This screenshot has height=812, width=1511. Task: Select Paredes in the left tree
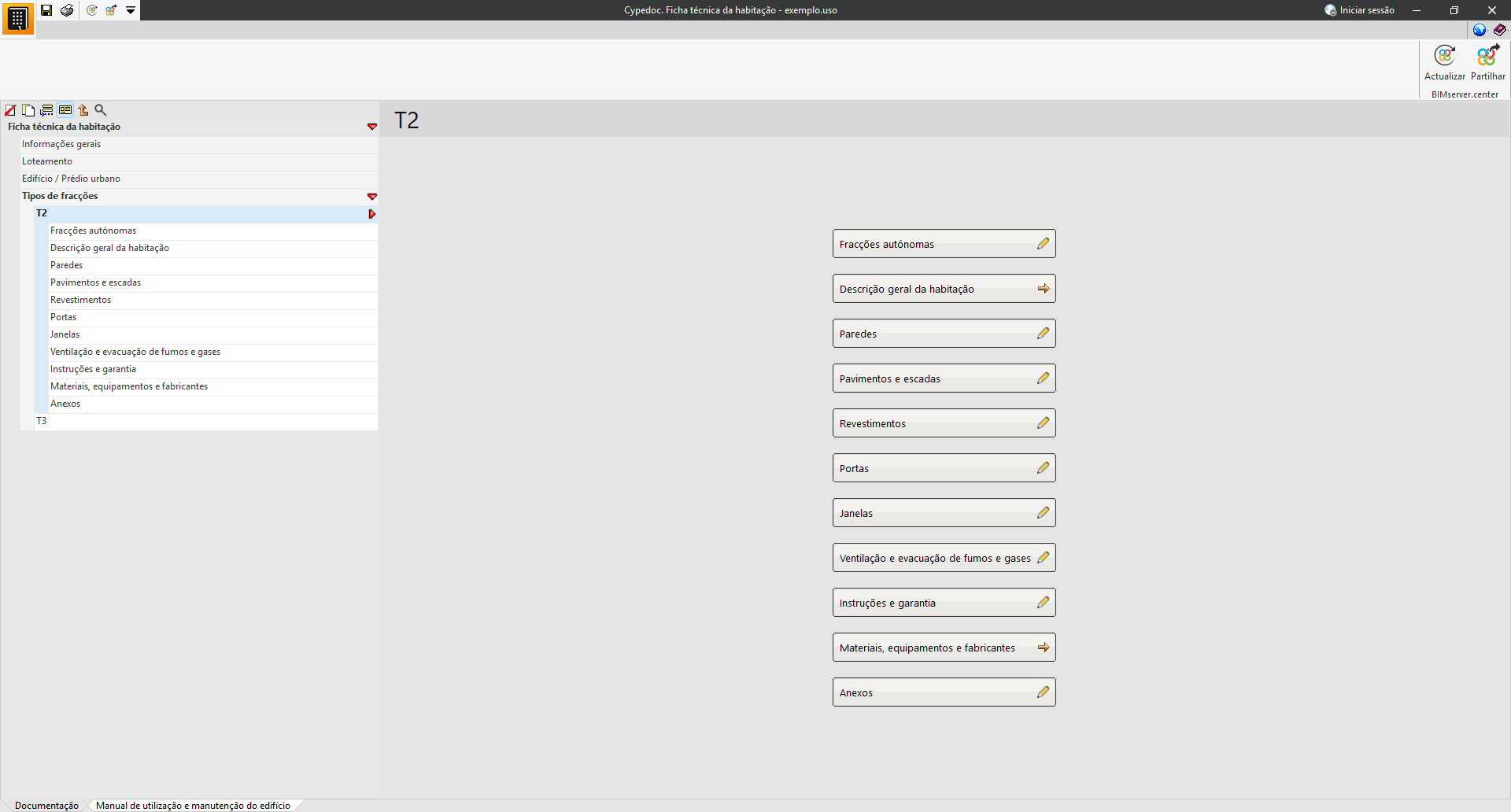click(213, 265)
